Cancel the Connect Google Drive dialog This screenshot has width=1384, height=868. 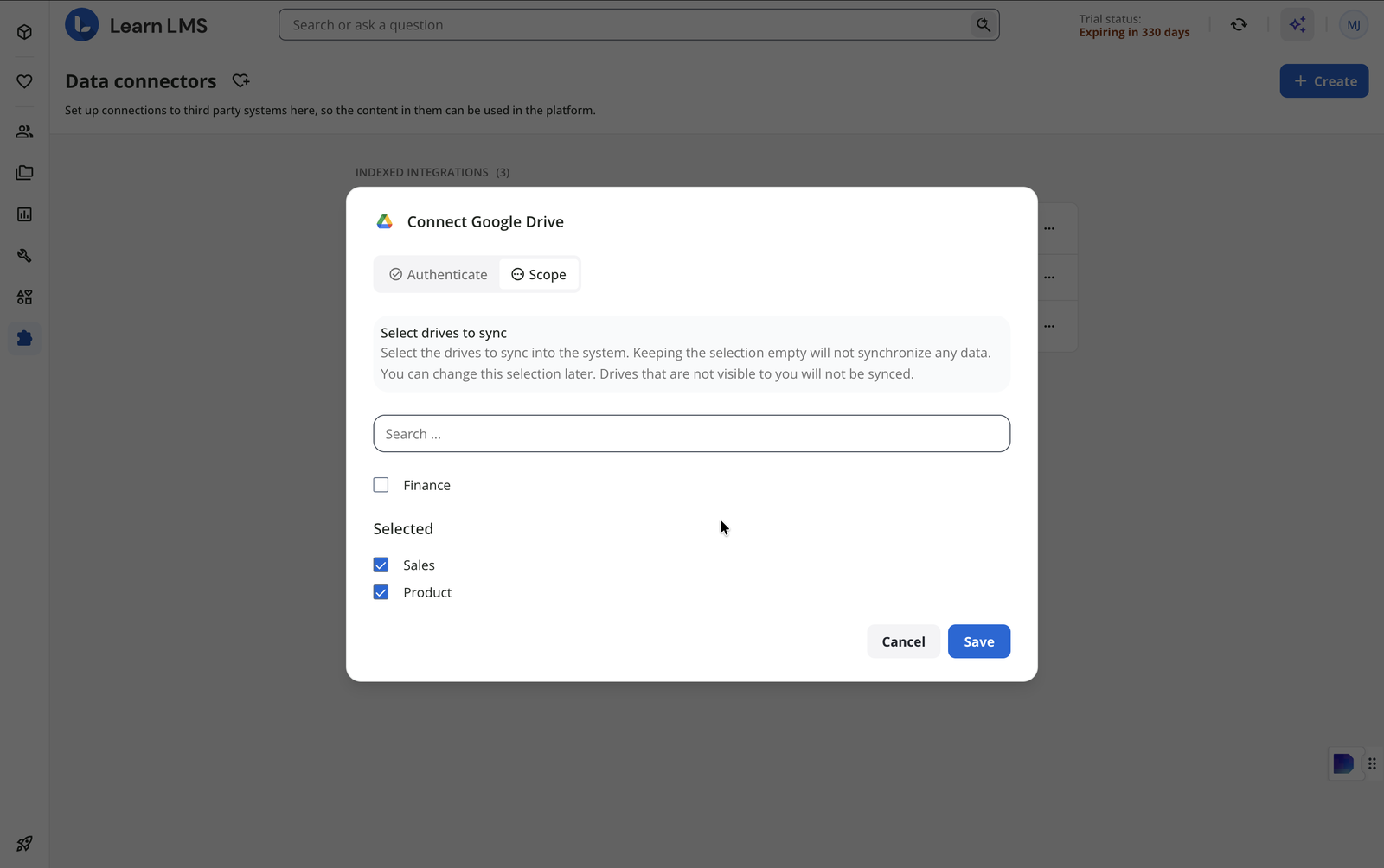click(903, 641)
